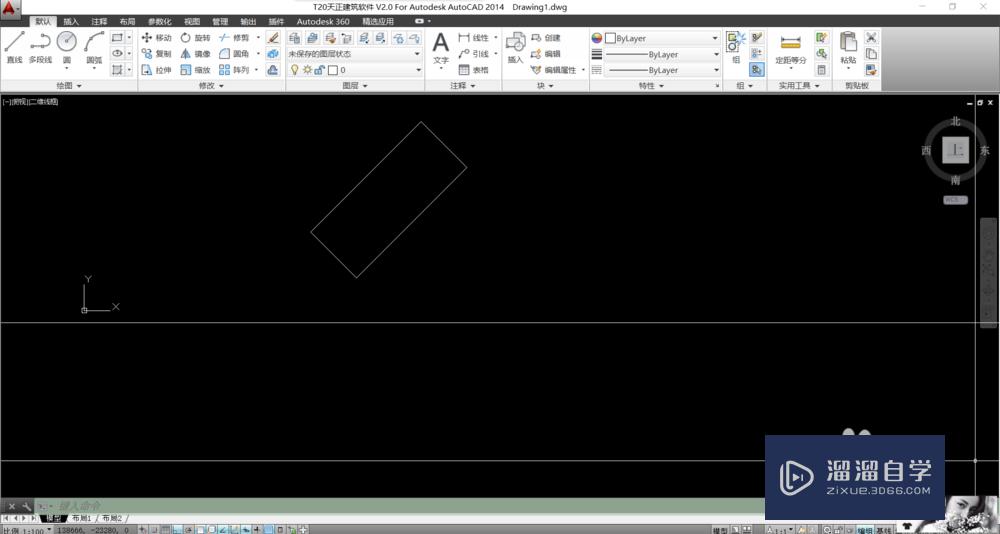This screenshot has height=534, width=1000.
Task: Click the Cut scissors icon in the Clipboard panel
Action: (x=871, y=38)
